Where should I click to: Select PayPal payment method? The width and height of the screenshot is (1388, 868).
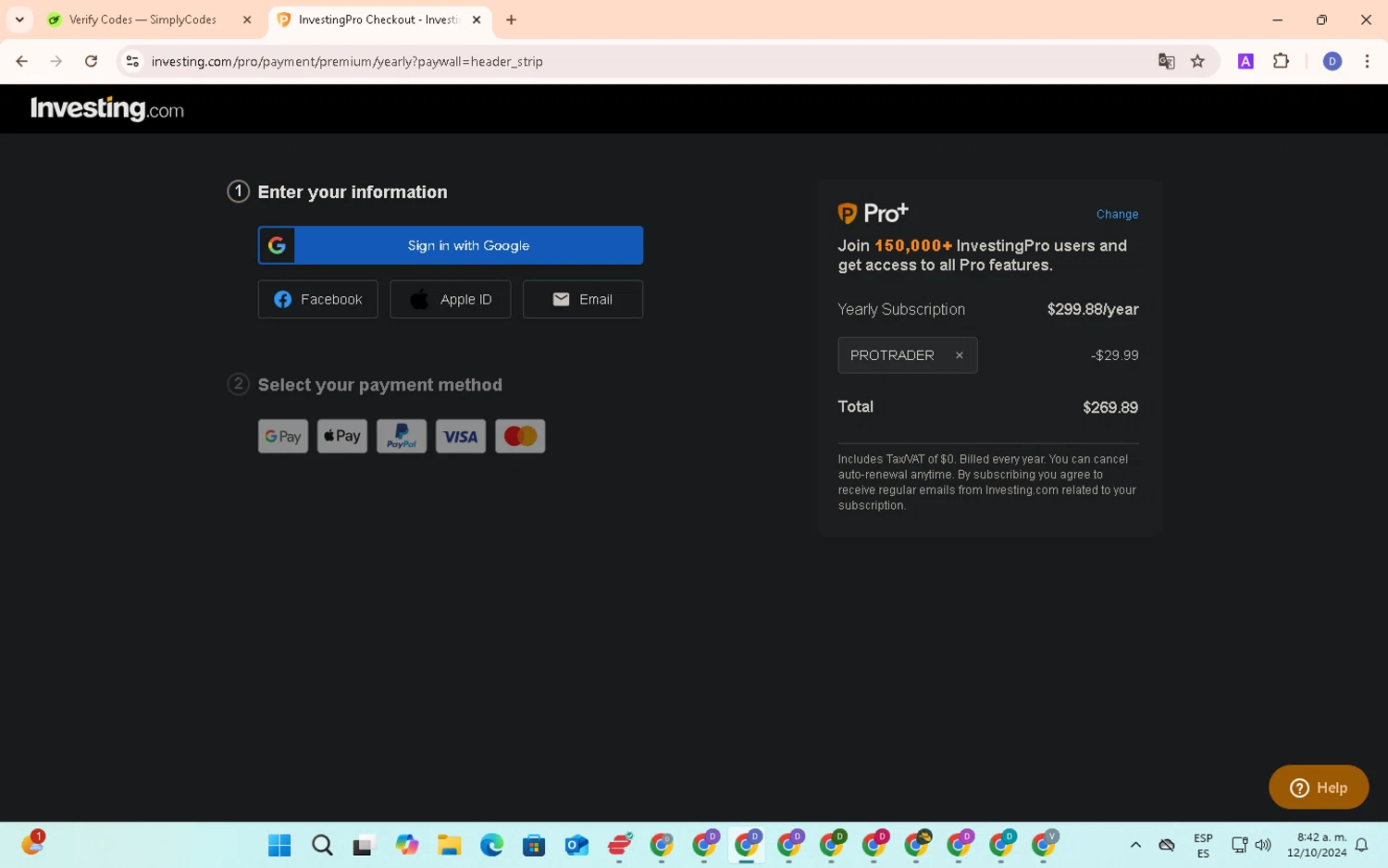(x=402, y=437)
